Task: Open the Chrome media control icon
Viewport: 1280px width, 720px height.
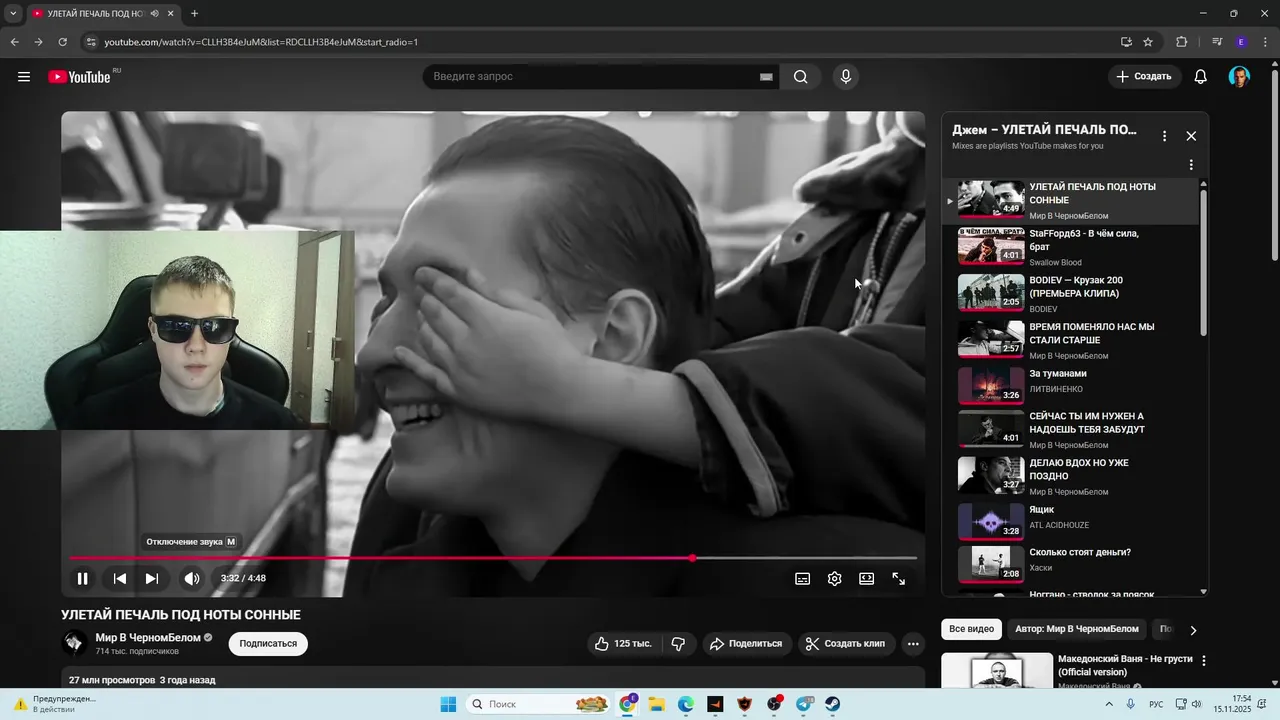Action: click(1216, 42)
